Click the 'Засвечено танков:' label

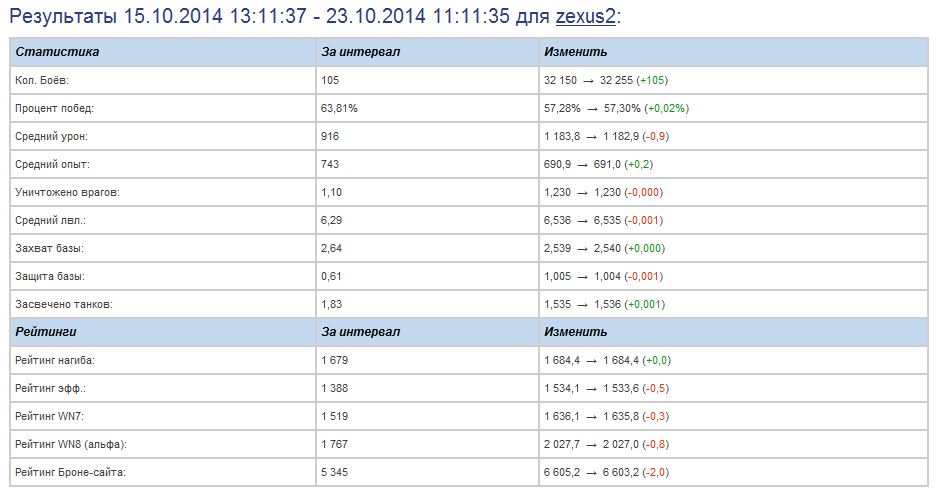point(64,305)
